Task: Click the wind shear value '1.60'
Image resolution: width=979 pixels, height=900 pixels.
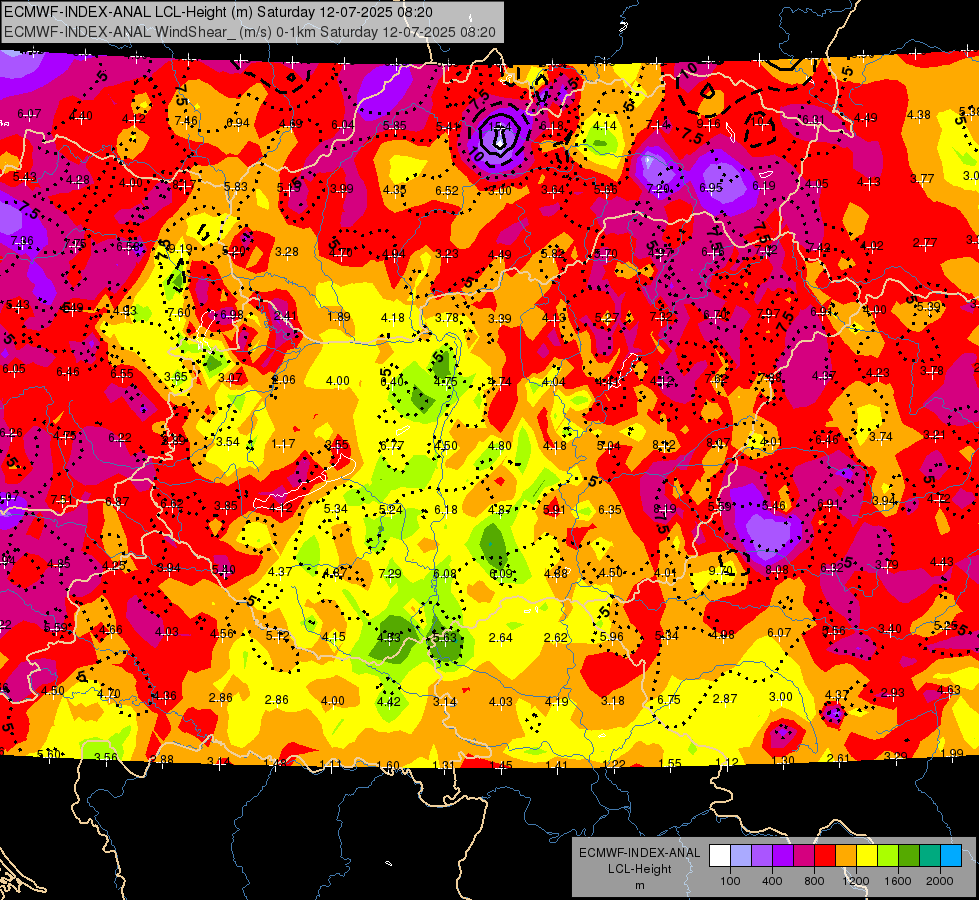Action: tap(388, 766)
